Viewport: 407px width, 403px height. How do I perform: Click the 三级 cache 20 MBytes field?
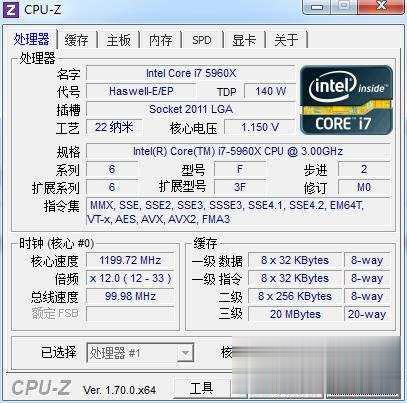pos(295,314)
